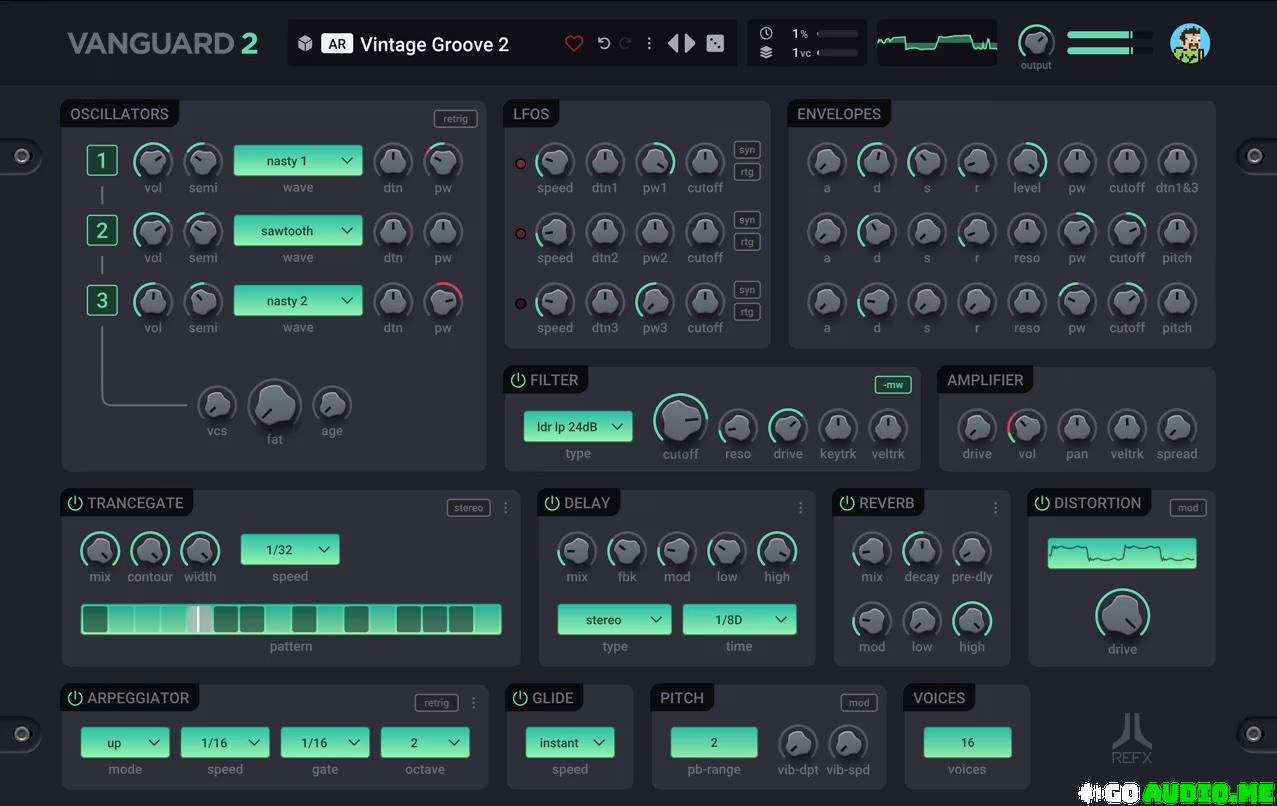This screenshot has width=1277, height=806.
Task: Open the preset three-dot options menu
Action: click(x=649, y=44)
